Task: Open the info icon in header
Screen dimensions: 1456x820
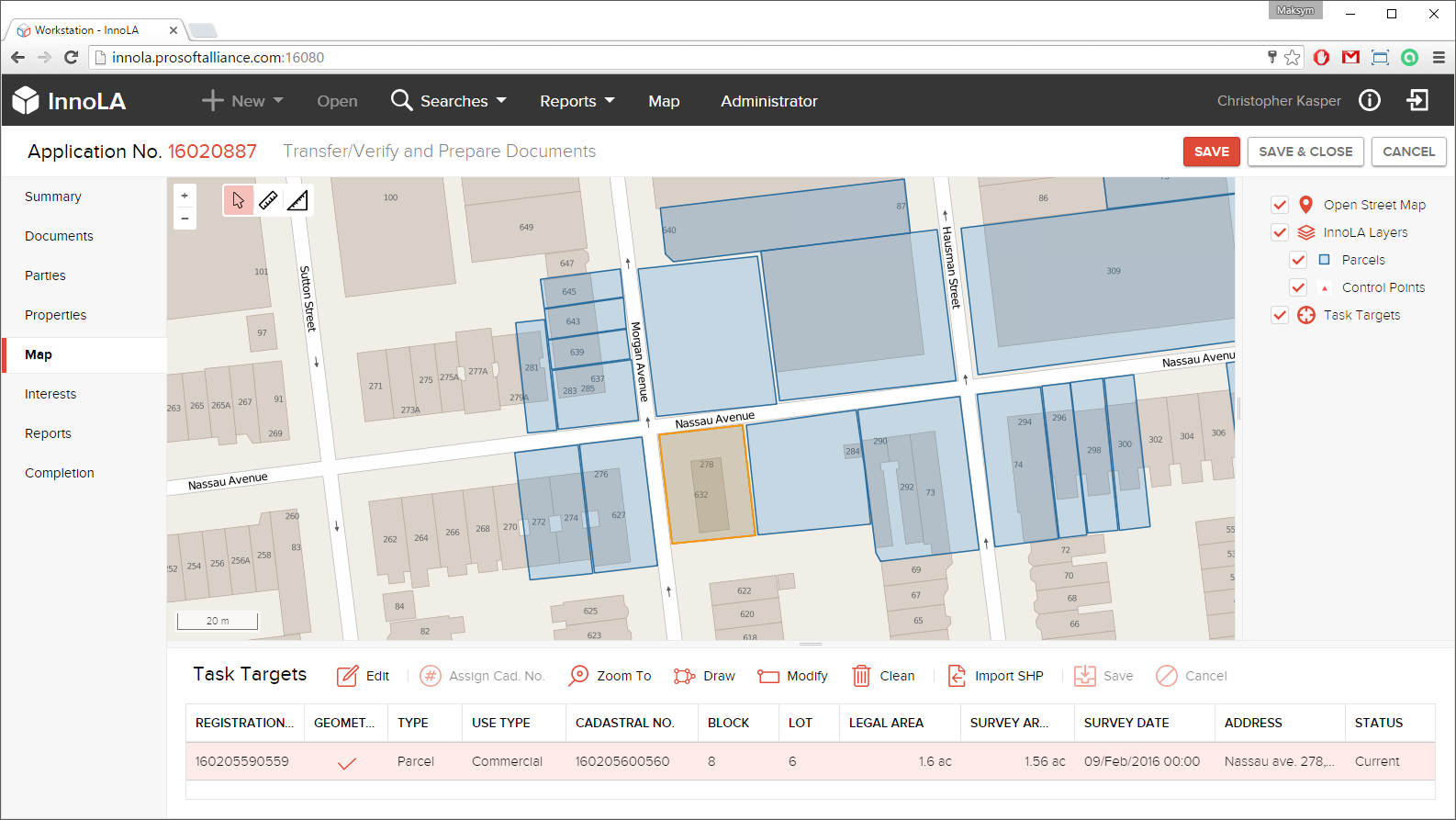Action: tap(1370, 100)
